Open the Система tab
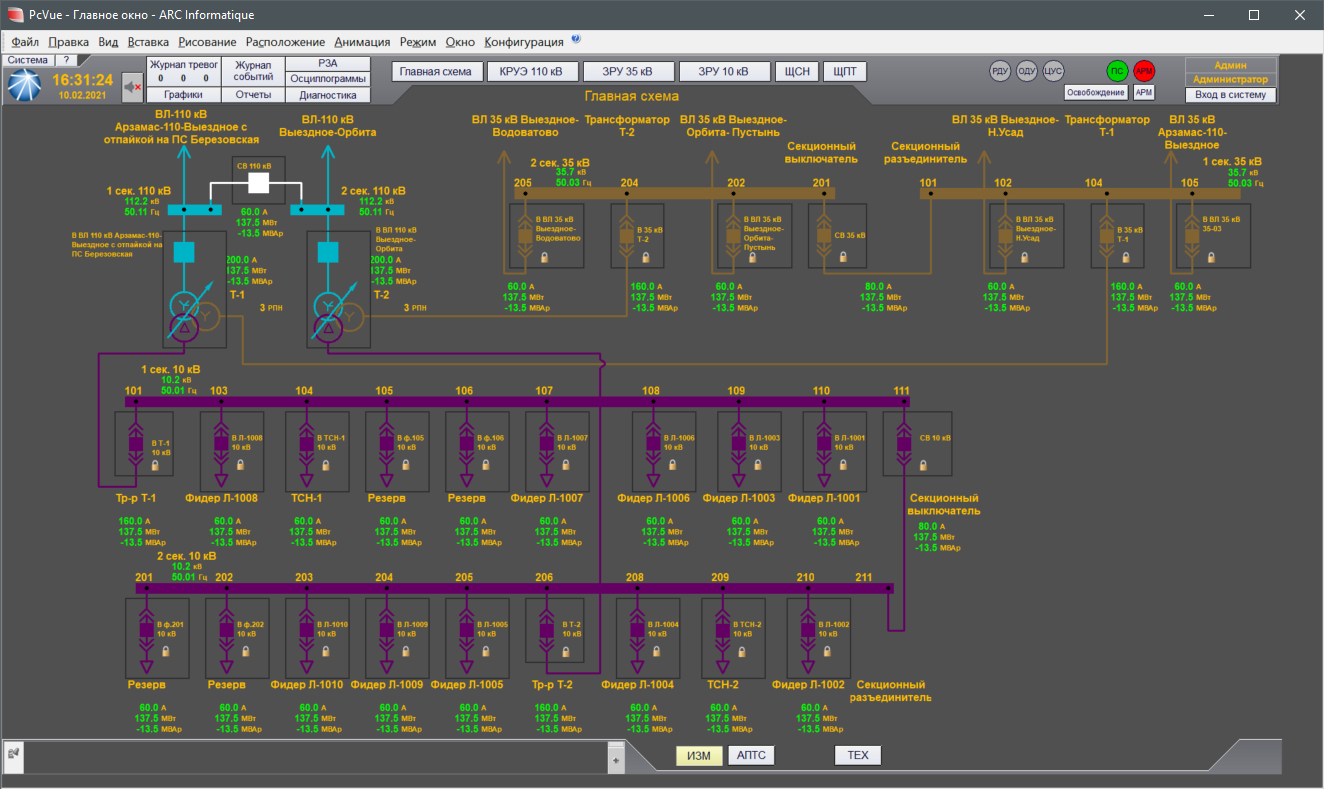 coord(27,60)
